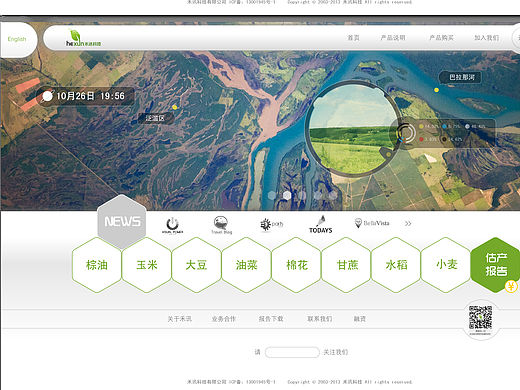Screen dimensions: 520x390
Task: Select the 小麦 hexagon tile
Action: 446,265
